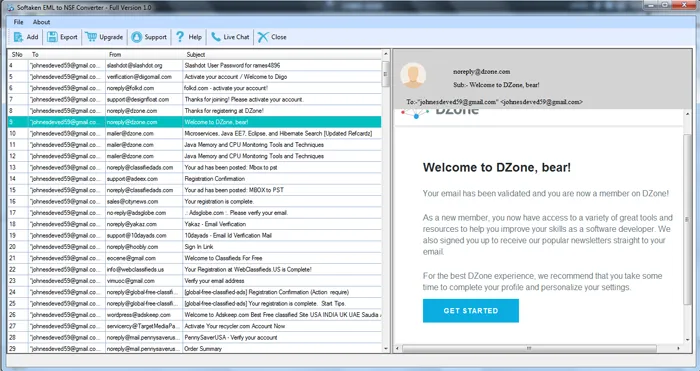The width and height of the screenshot is (700, 371).
Task: Select email 'Slashdot User Password for rames4896'
Action: tap(195, 65)
